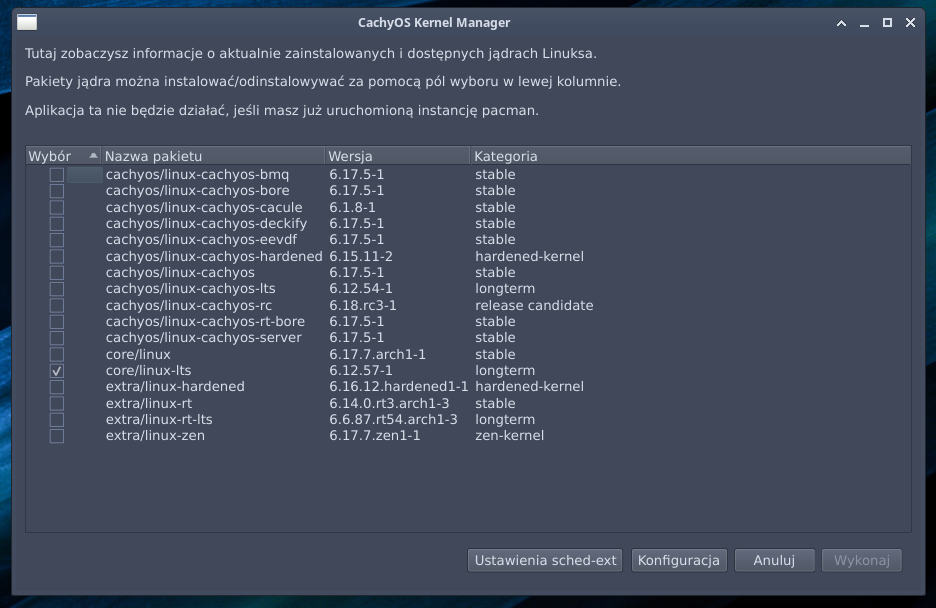Check the cachyos/linux-cachyos-server box

click(x=57, y=338)
